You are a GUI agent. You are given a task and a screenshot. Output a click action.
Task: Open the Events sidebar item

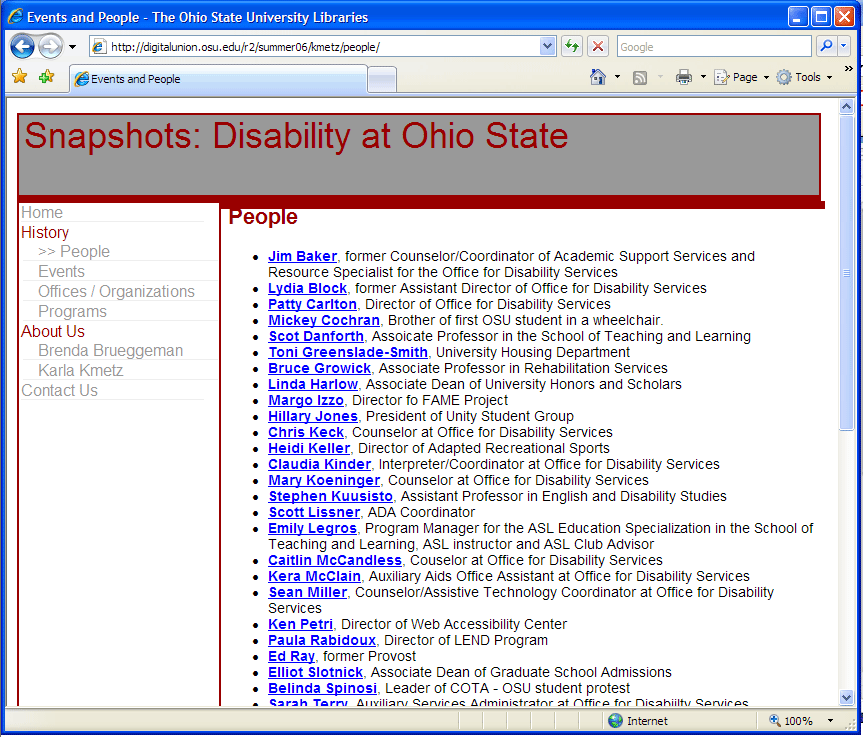61,271
